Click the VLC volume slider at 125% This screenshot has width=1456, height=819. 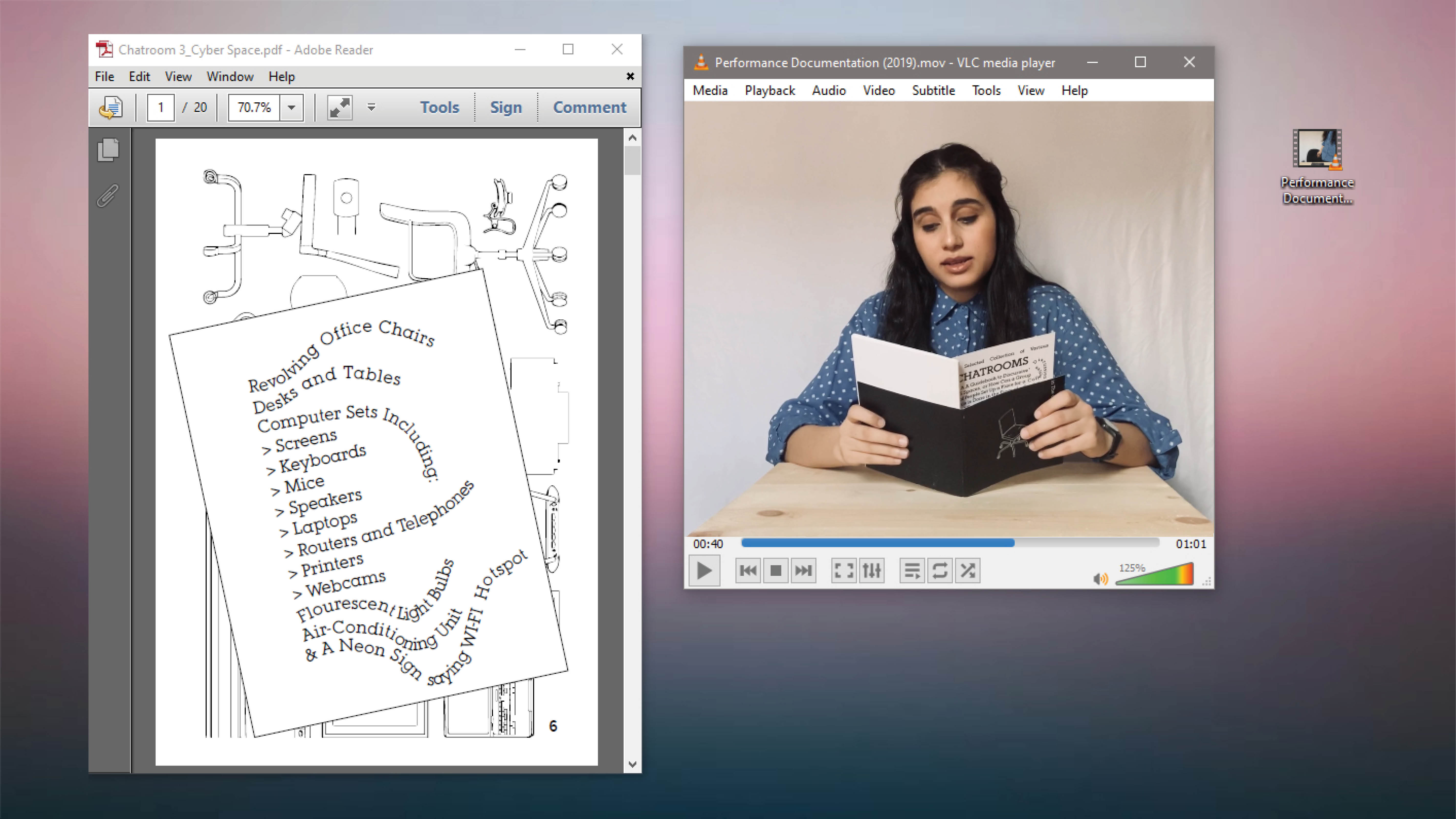pyautogui.click(x=1155, y=574)
